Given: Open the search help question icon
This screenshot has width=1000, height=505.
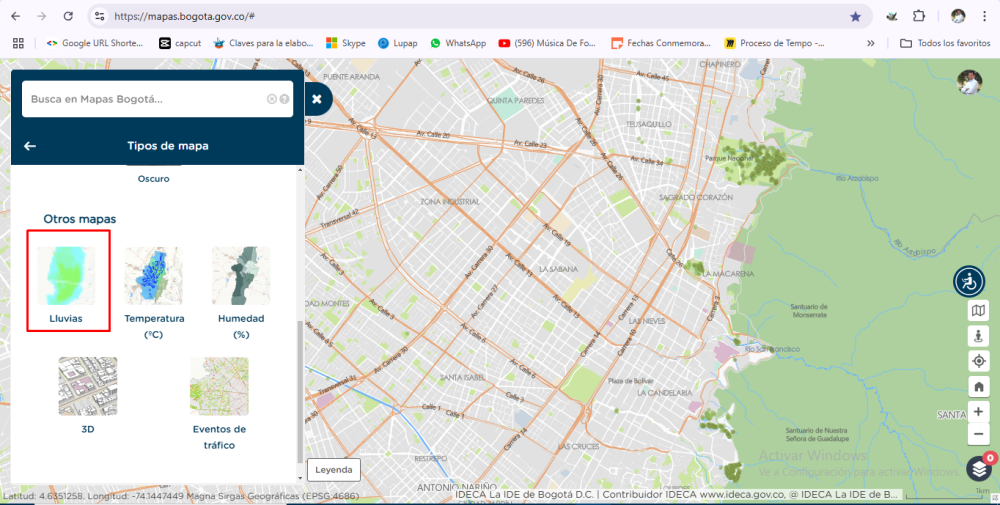Looking at the screenshot, I should click(285, 99).
